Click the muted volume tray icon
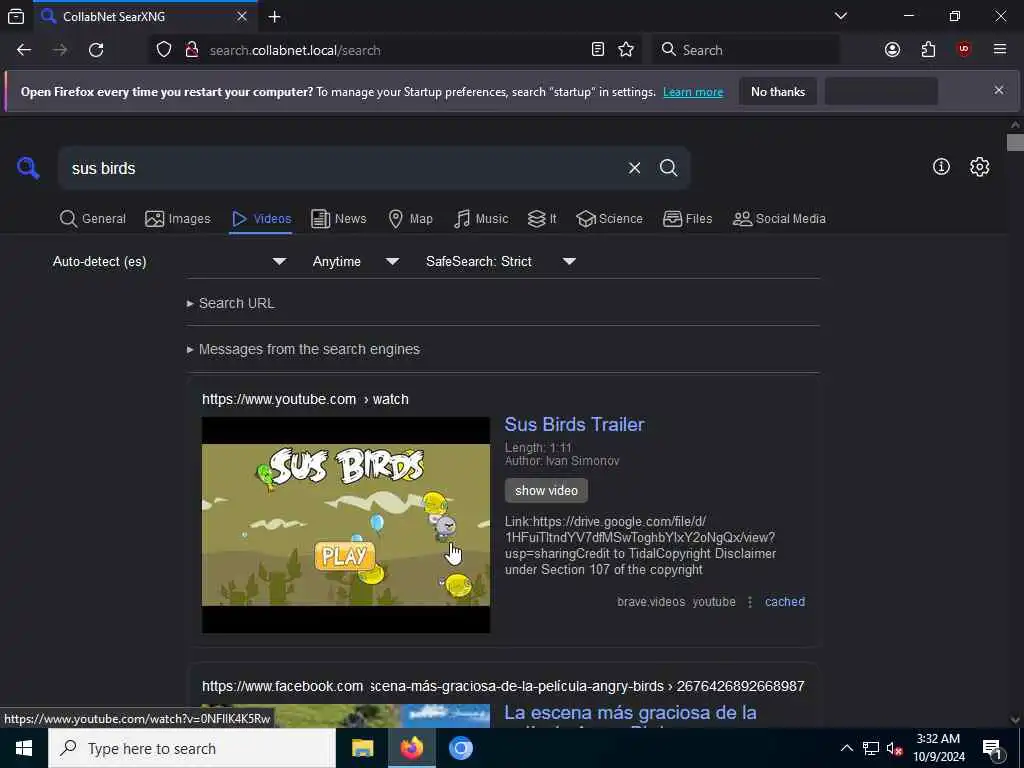The height and width of the screenshot is (768, 1024). point(894,748)
